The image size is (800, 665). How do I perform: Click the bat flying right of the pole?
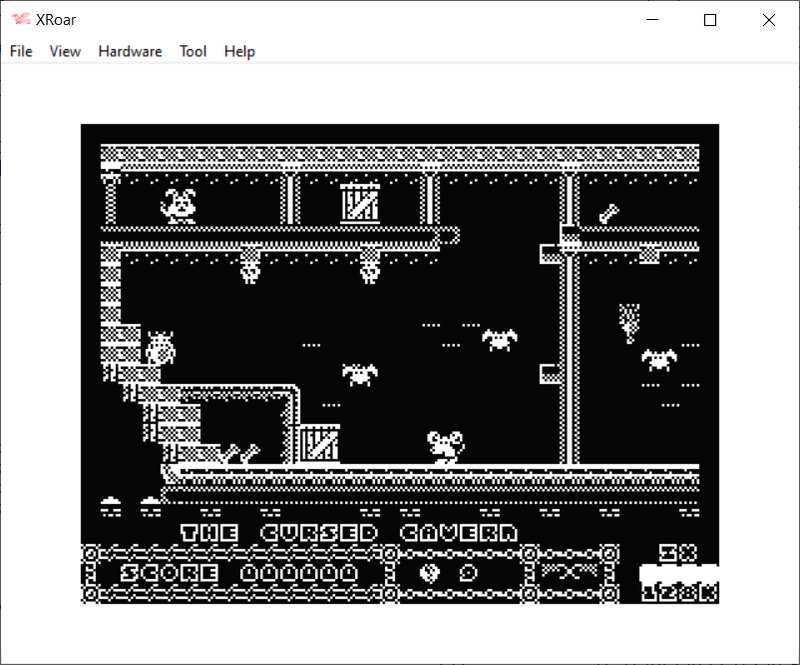pyautogui.click(x=659, y=358)
